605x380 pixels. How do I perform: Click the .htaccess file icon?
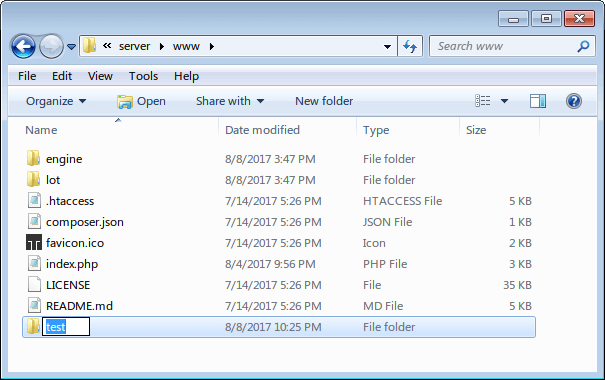click(x=34, y=200)
